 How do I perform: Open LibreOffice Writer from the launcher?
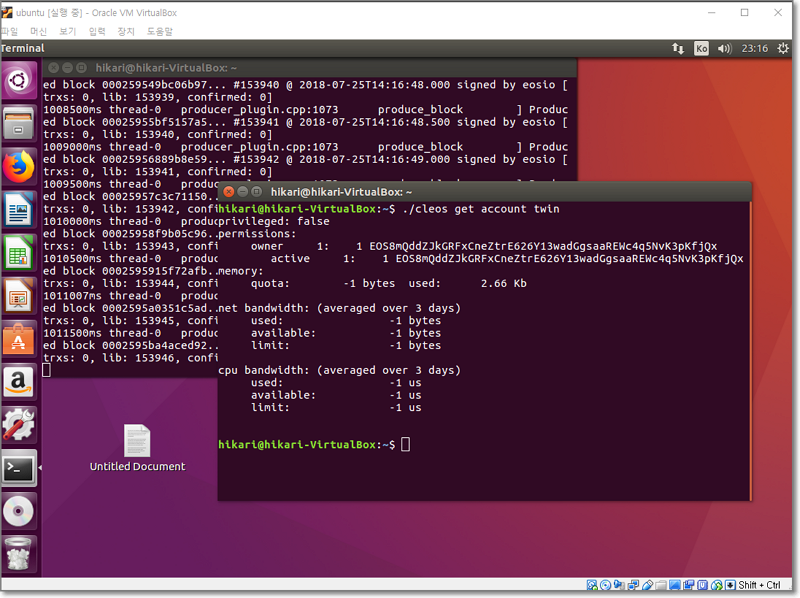click(19, 210)
